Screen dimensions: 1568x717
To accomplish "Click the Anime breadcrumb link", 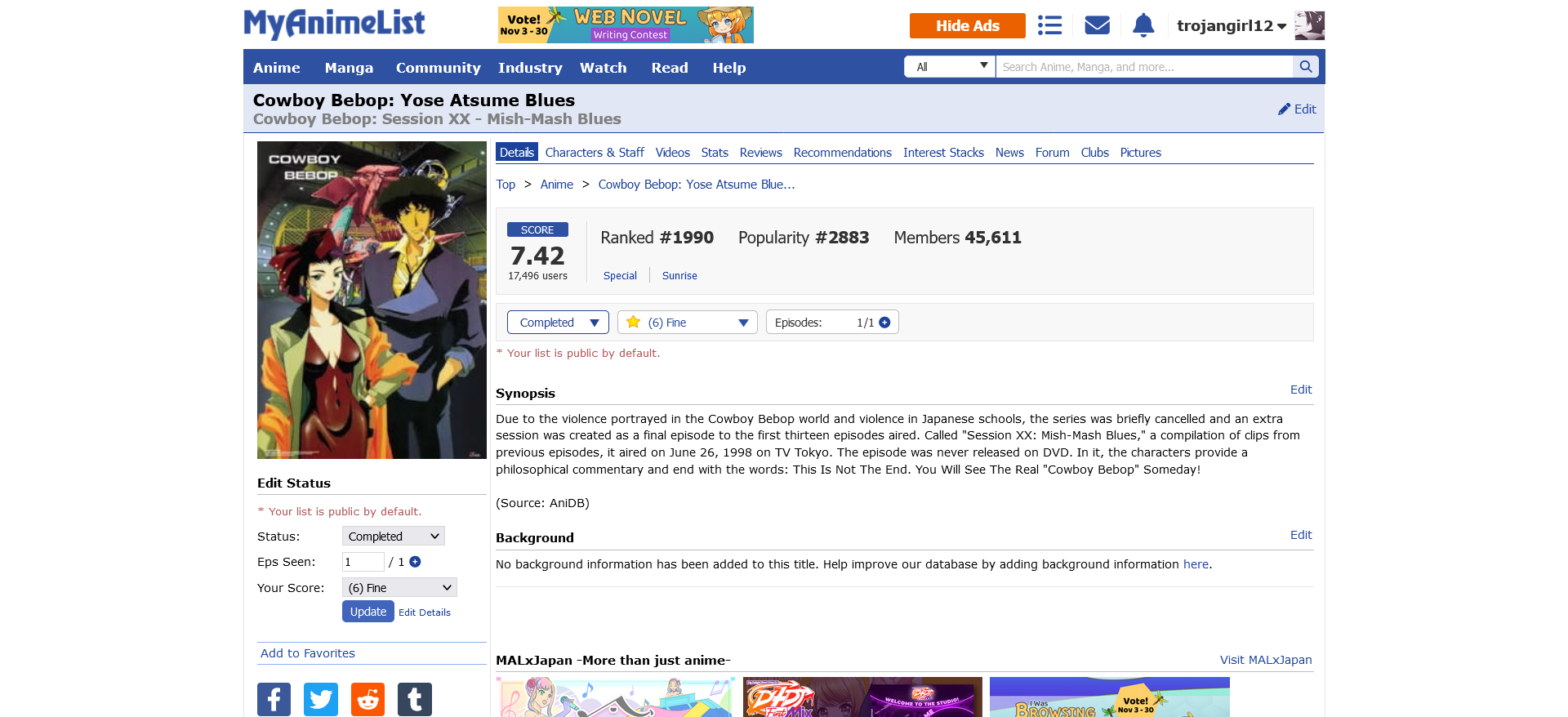I will pos(556,185).
